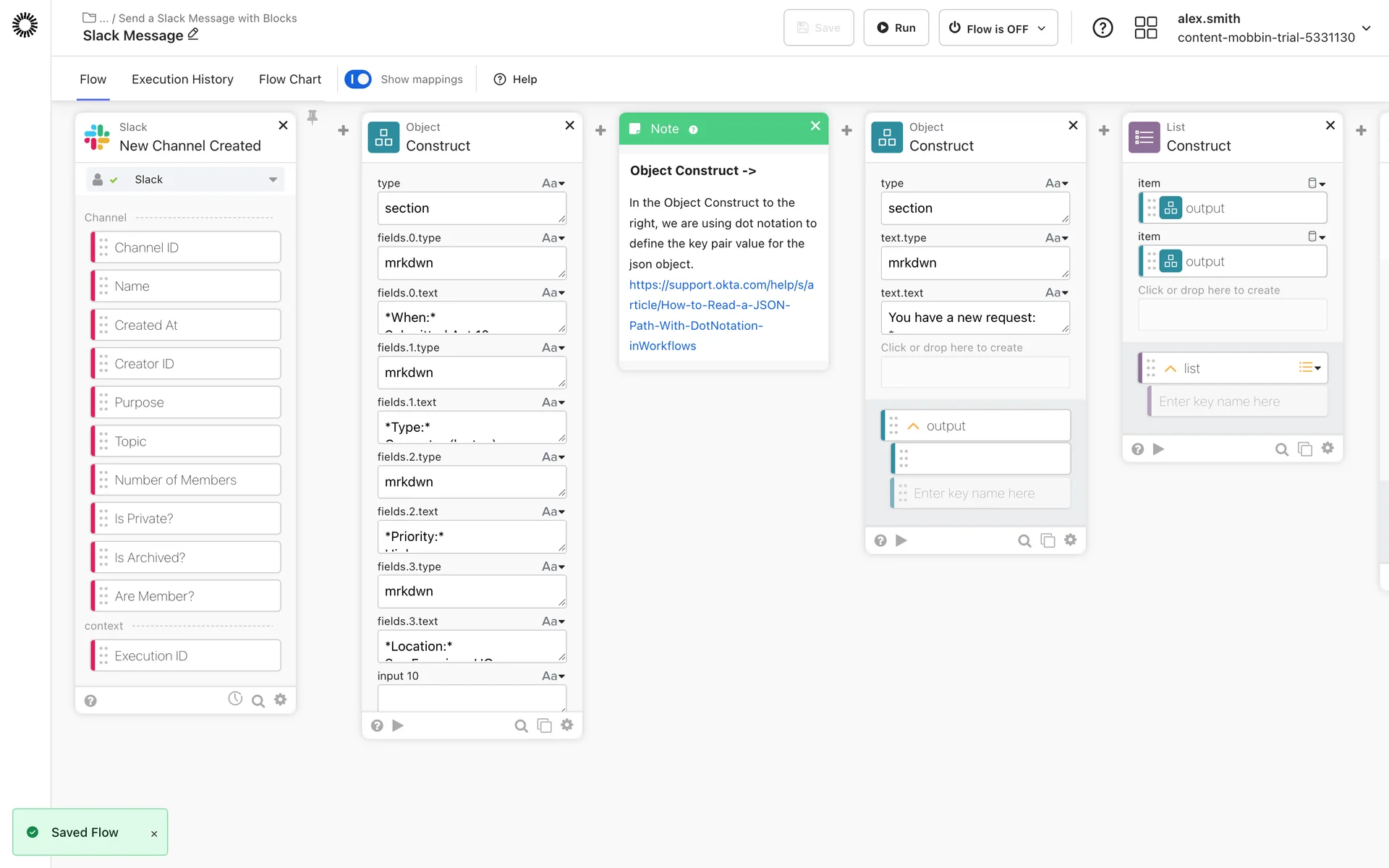
Task: Switch to the Execution History tab
Action: tap(182, 80)
